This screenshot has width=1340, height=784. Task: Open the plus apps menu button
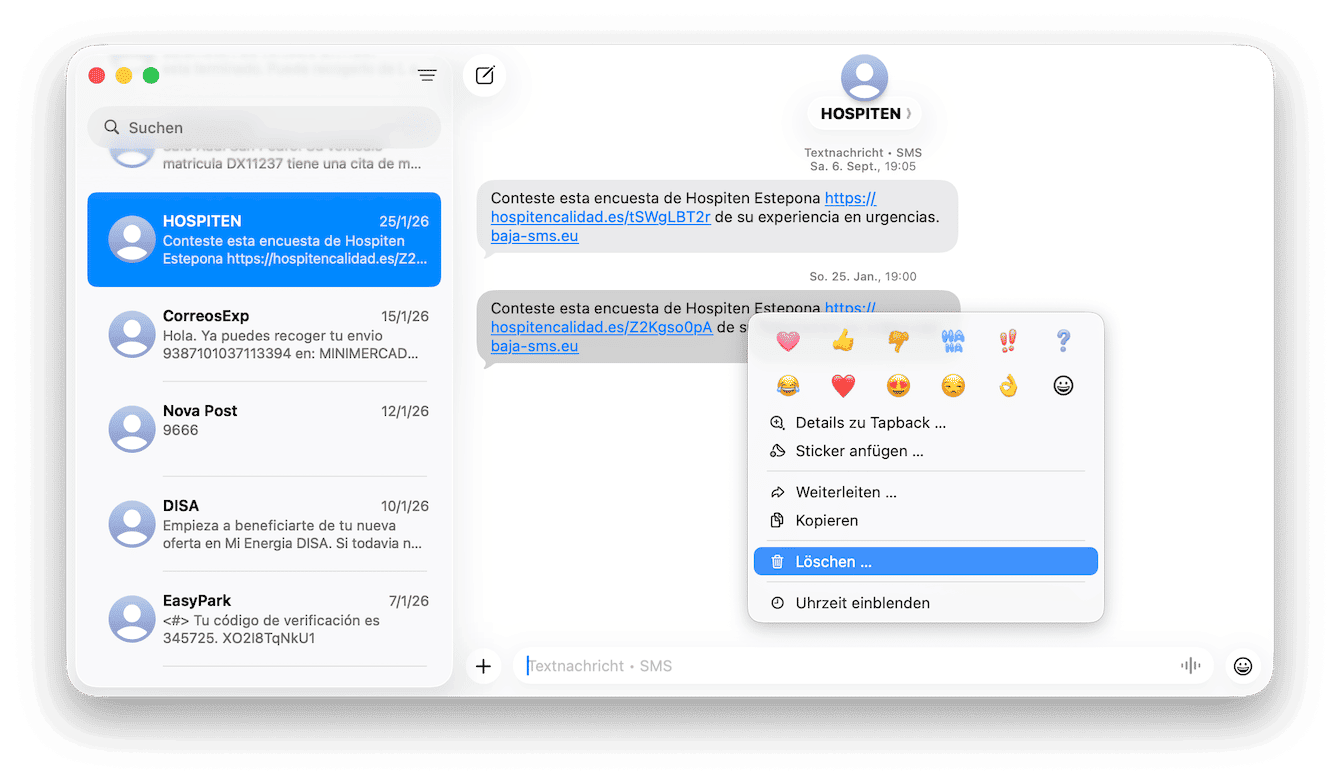pos(484,666)
